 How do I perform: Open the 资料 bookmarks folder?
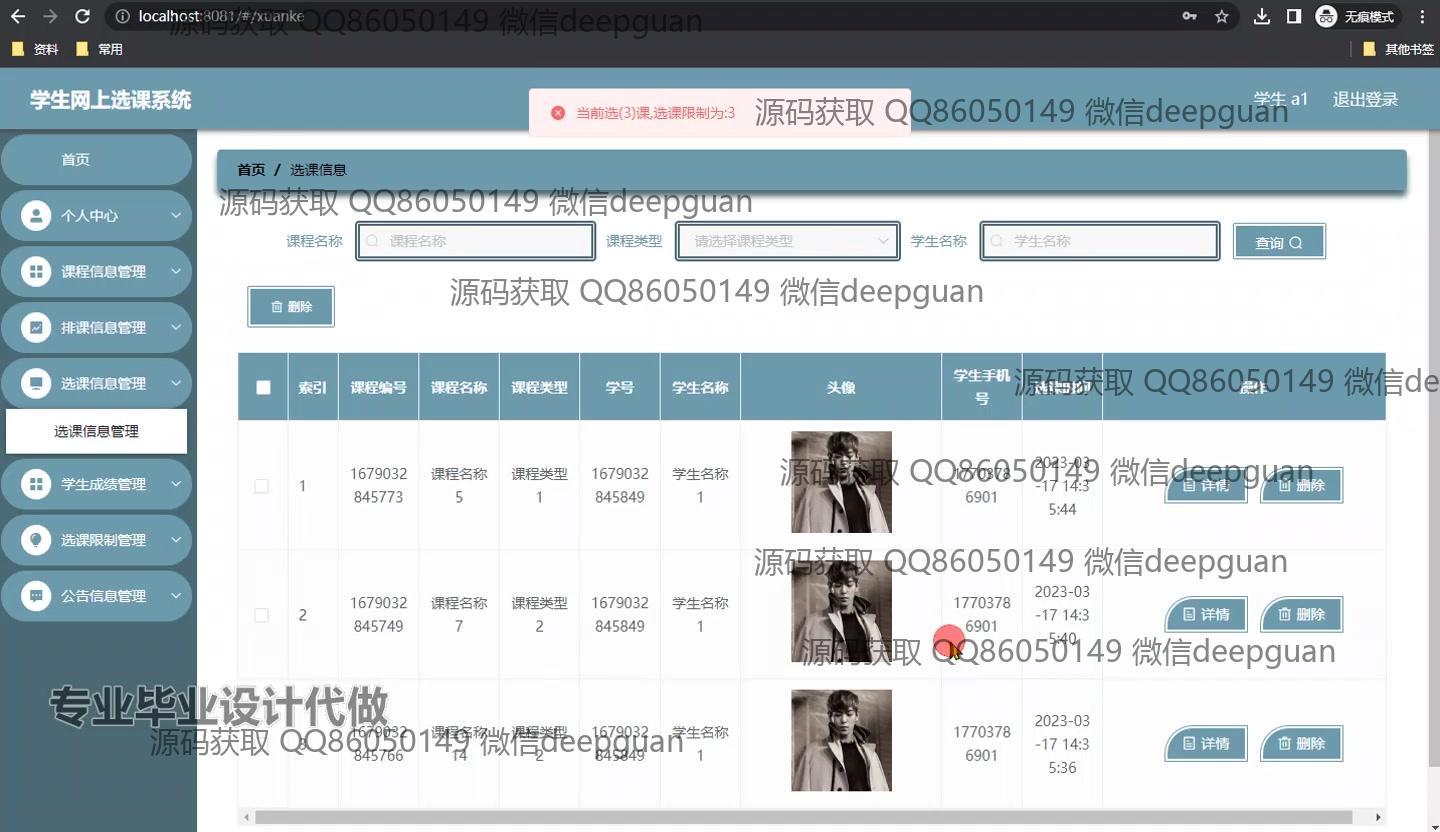coord(35,49)
